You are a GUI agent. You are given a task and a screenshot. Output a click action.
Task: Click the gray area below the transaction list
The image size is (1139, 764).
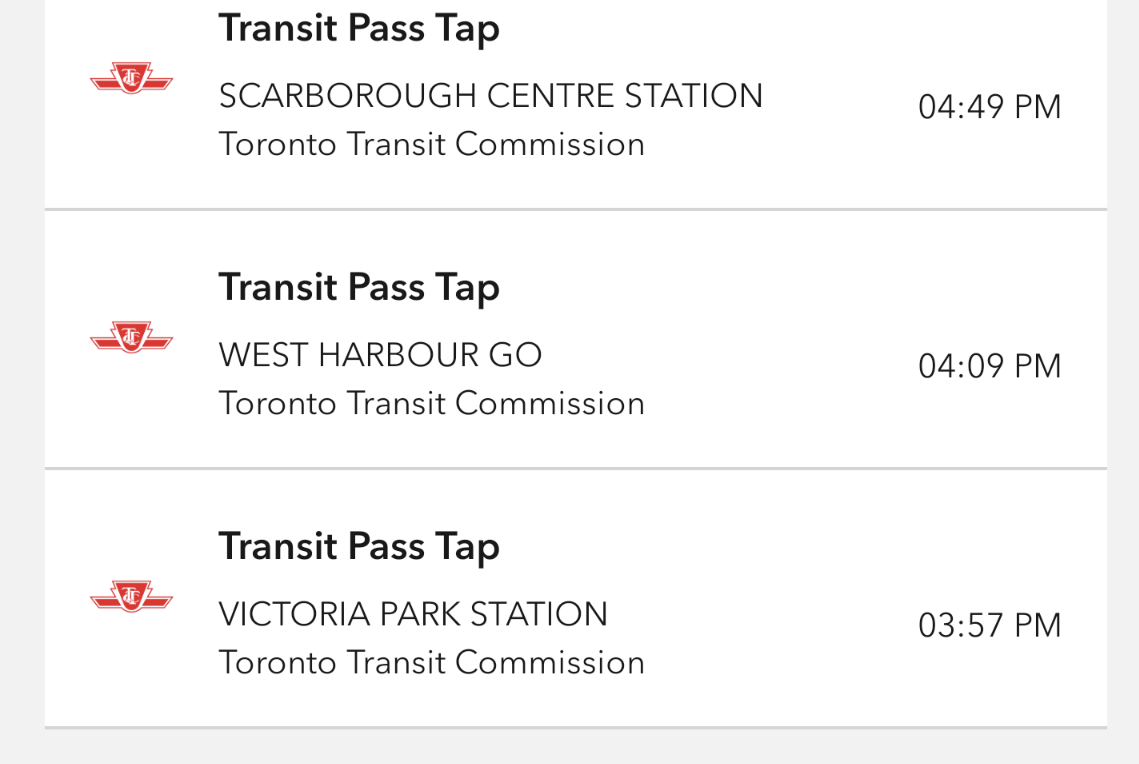pos(575,747)
